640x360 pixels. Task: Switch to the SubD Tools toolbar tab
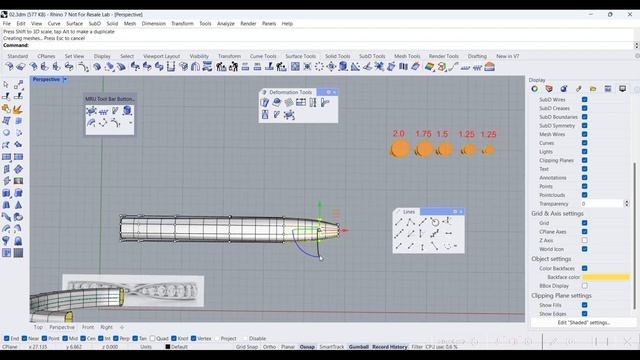[372, 56]
